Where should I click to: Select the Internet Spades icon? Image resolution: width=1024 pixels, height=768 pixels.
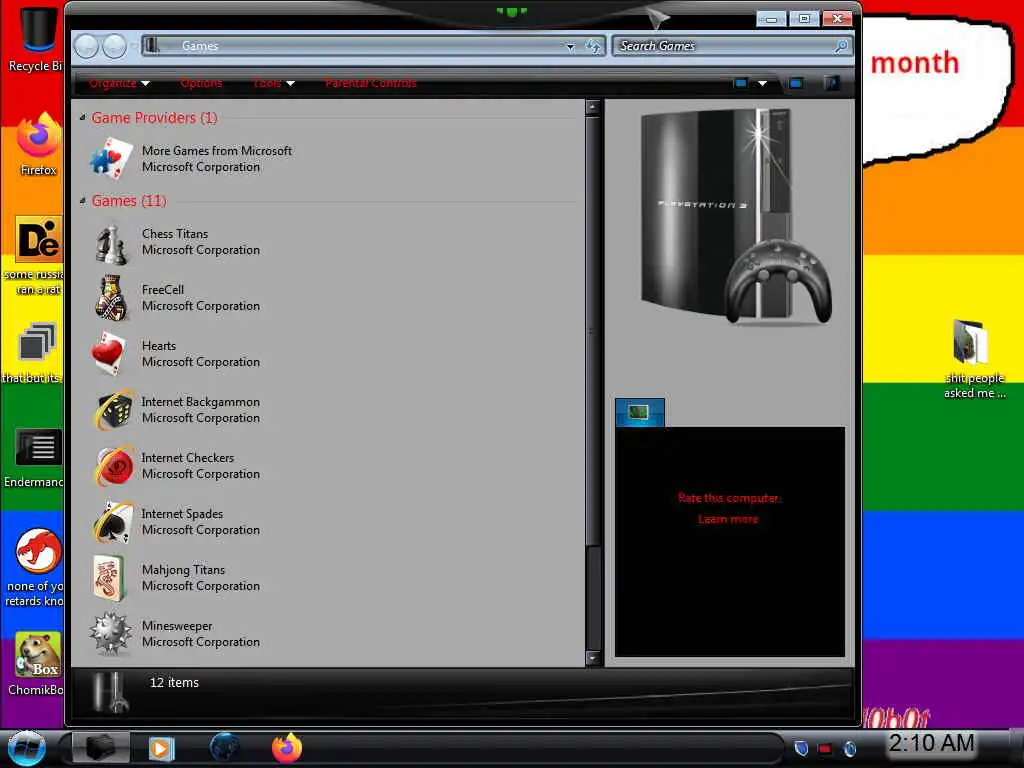click(112, 522)
